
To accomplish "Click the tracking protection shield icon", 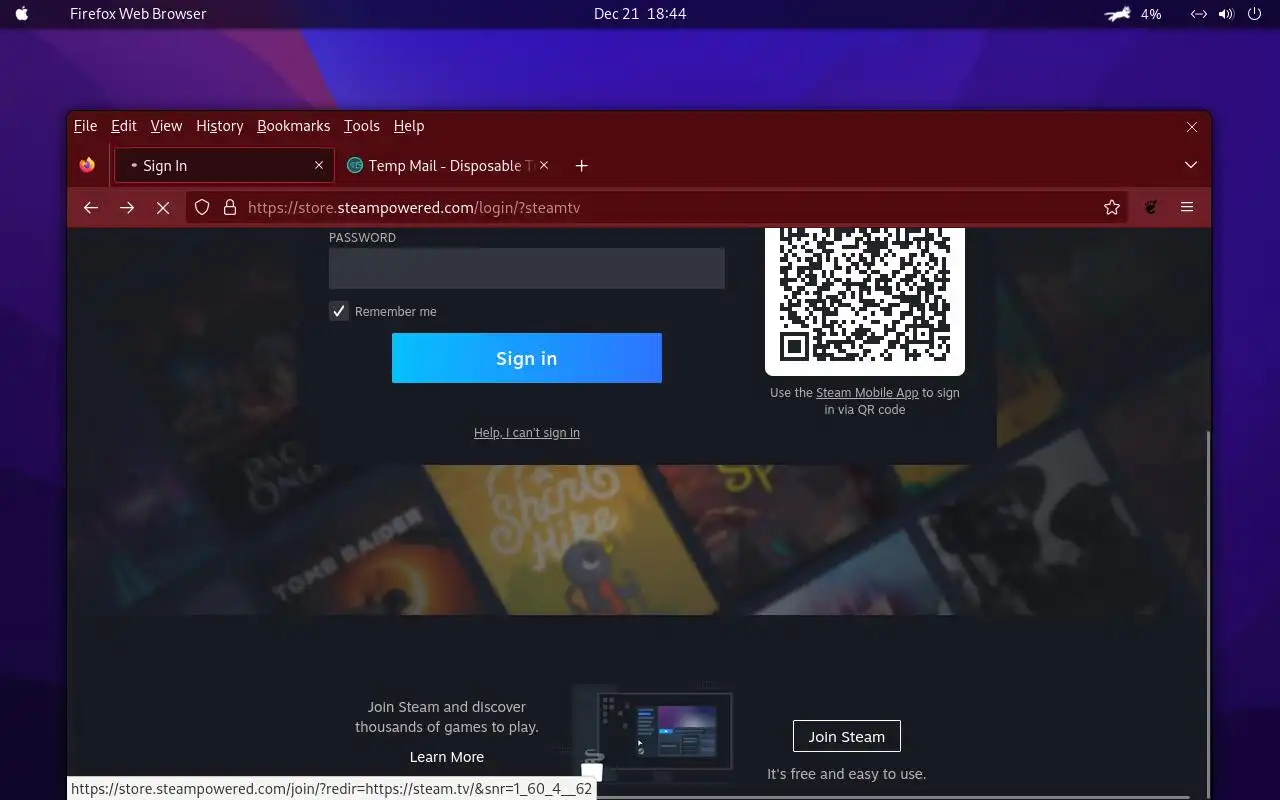I will click(x=202, y=207).
